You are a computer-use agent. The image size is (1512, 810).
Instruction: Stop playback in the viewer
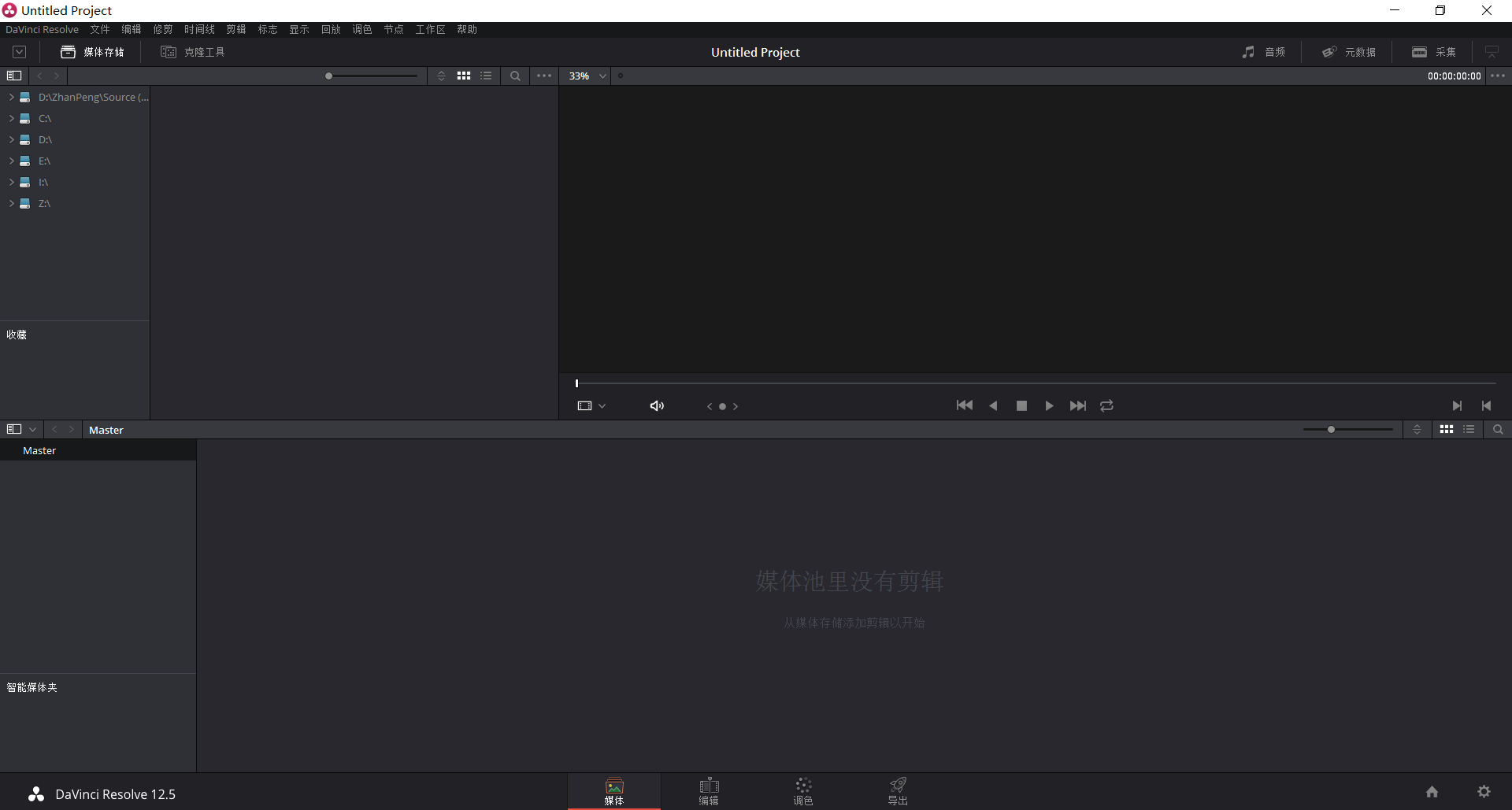1021,406
